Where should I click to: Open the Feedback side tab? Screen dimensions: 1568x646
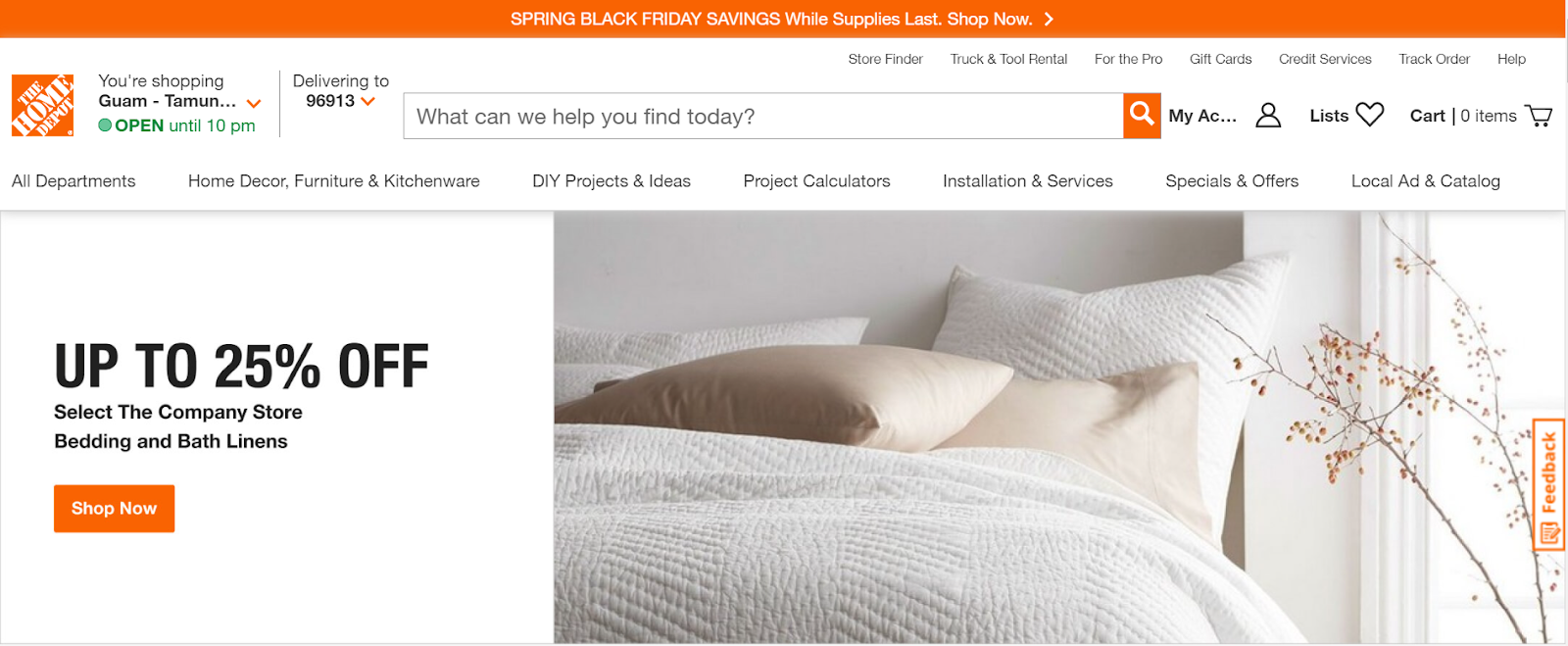[x=1548, y=485]
